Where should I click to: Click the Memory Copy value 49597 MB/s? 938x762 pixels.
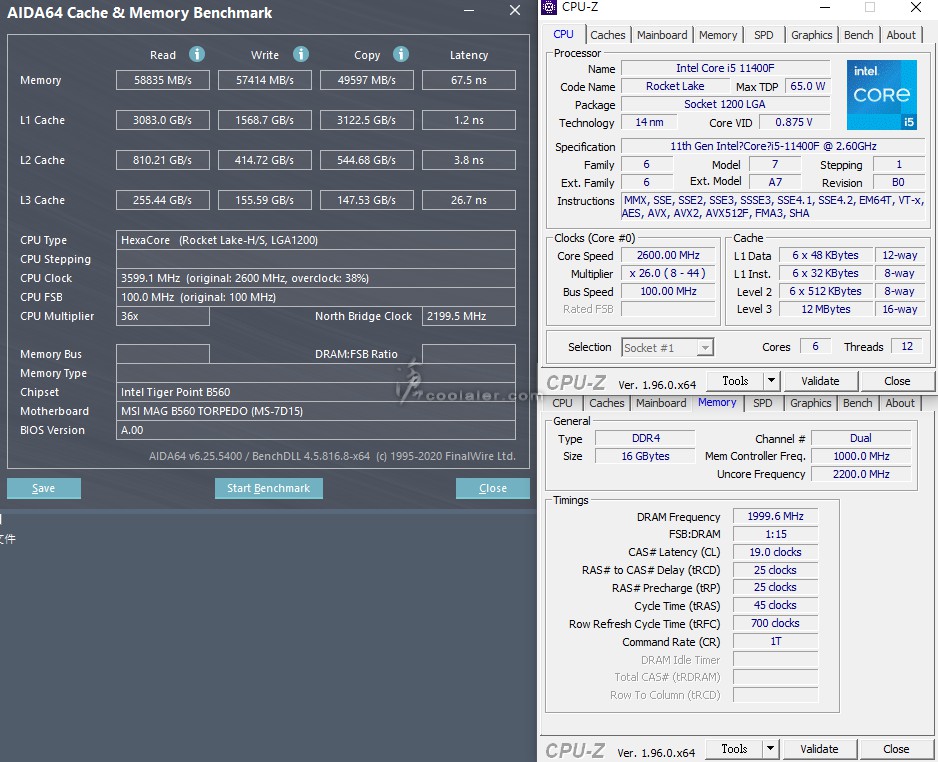[x=367, y=80]
